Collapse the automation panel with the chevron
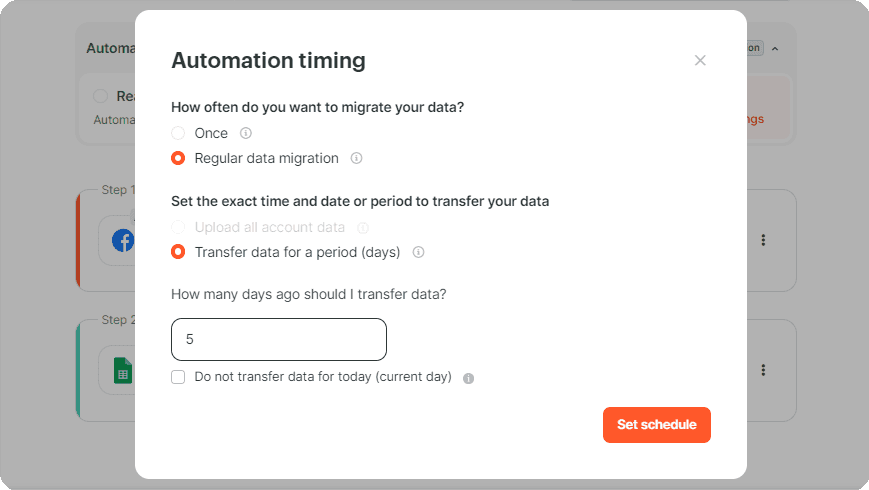 [x=775, y=49]
